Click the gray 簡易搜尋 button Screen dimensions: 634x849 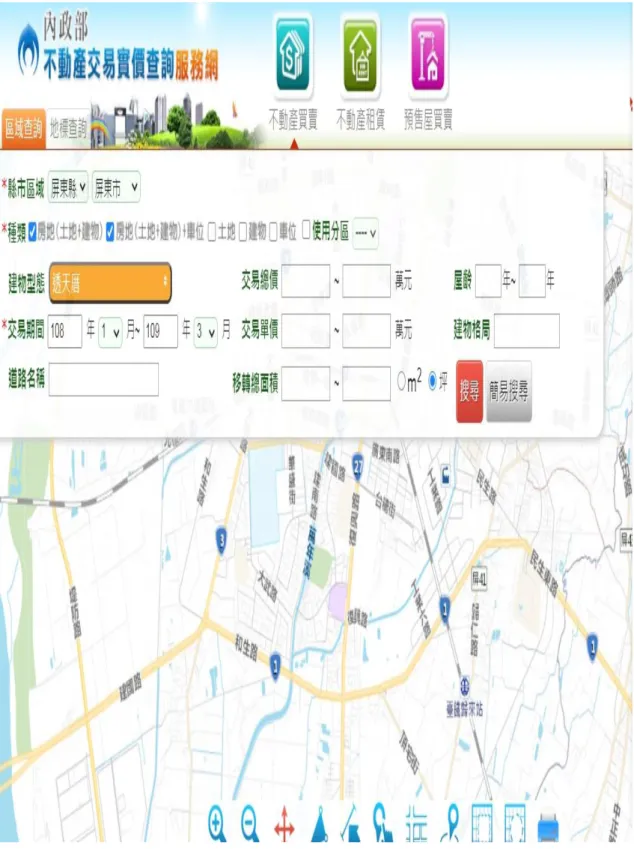pos(509,390)
